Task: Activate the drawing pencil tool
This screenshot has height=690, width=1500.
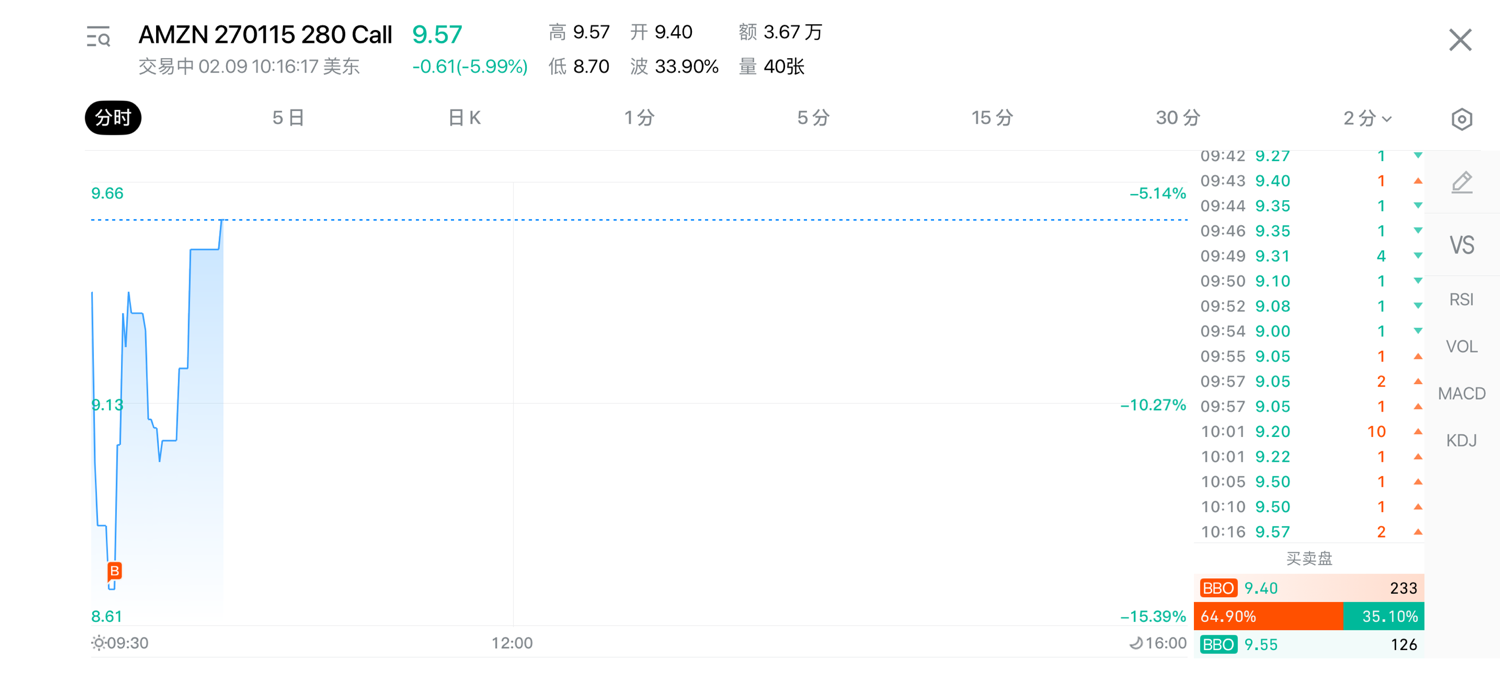Action: pos(1462,182)
